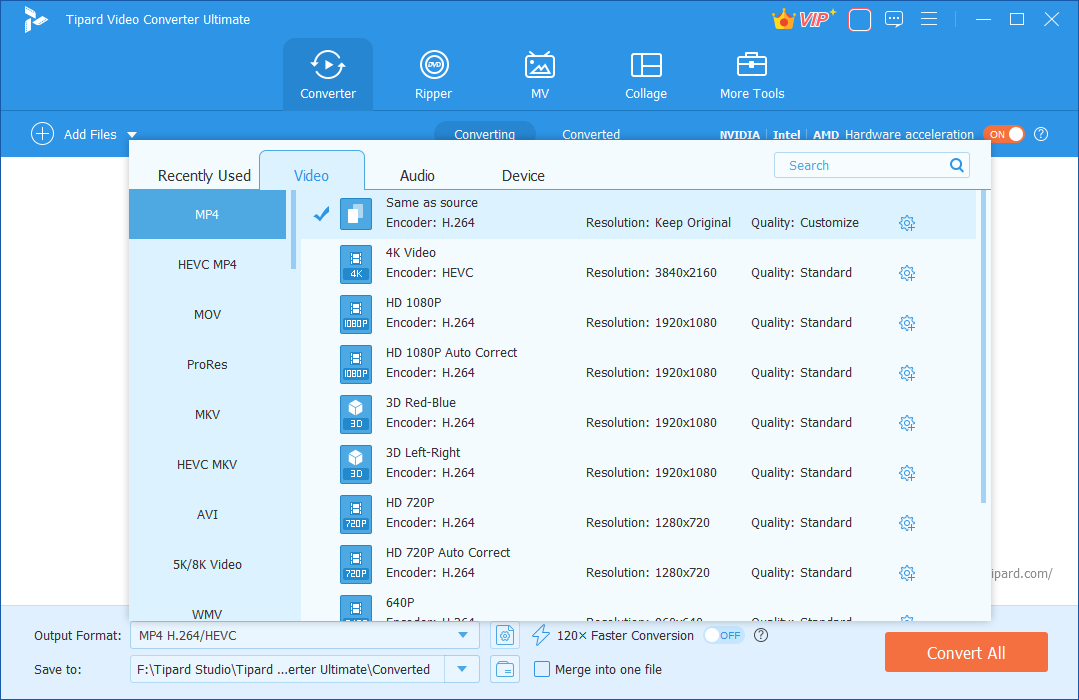Image resolution: width=1079 pixels, height=700 pixels.
Task: Select MOV format category
Action: 207,315
